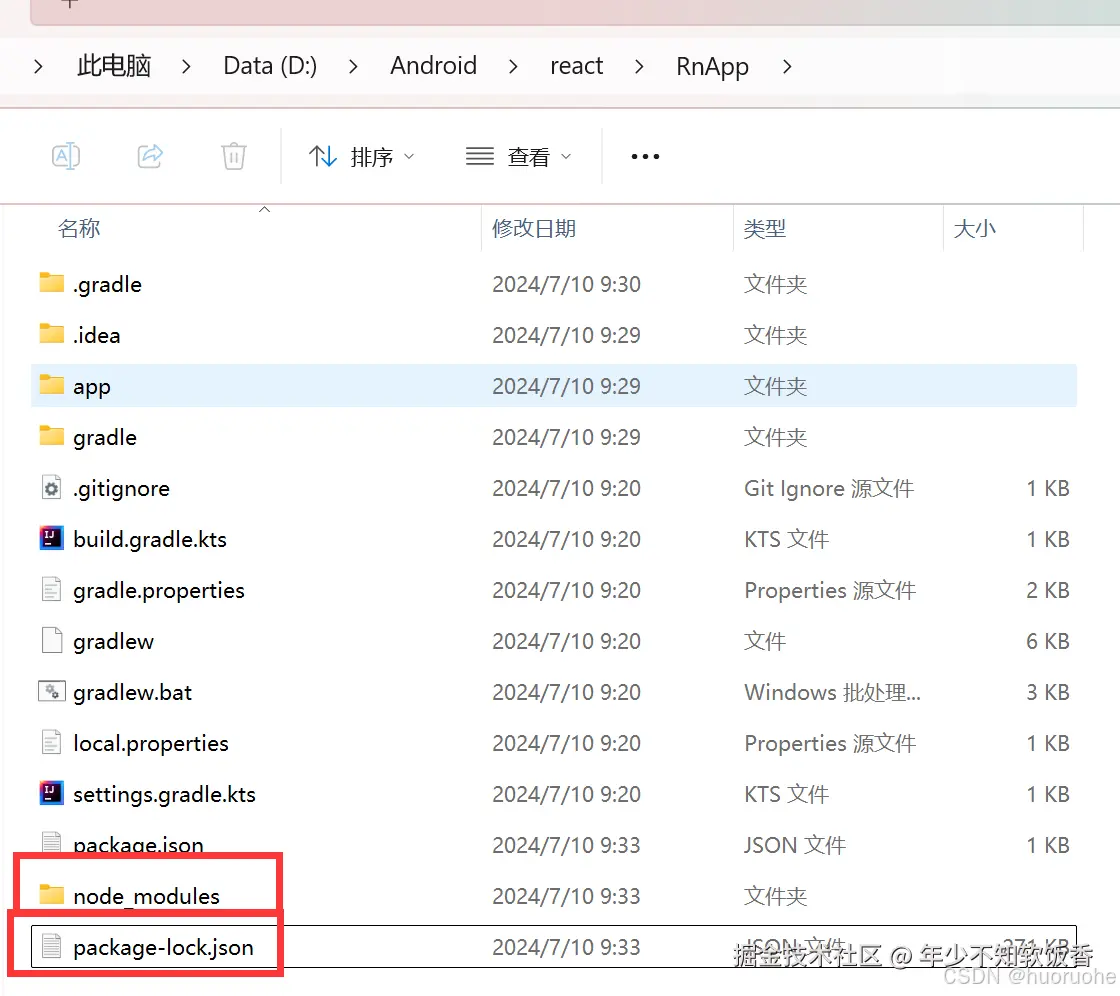Viewport: 1120px width, 996px height.
Task: Click the package-lock.json file icon
Action: [51, 947]
